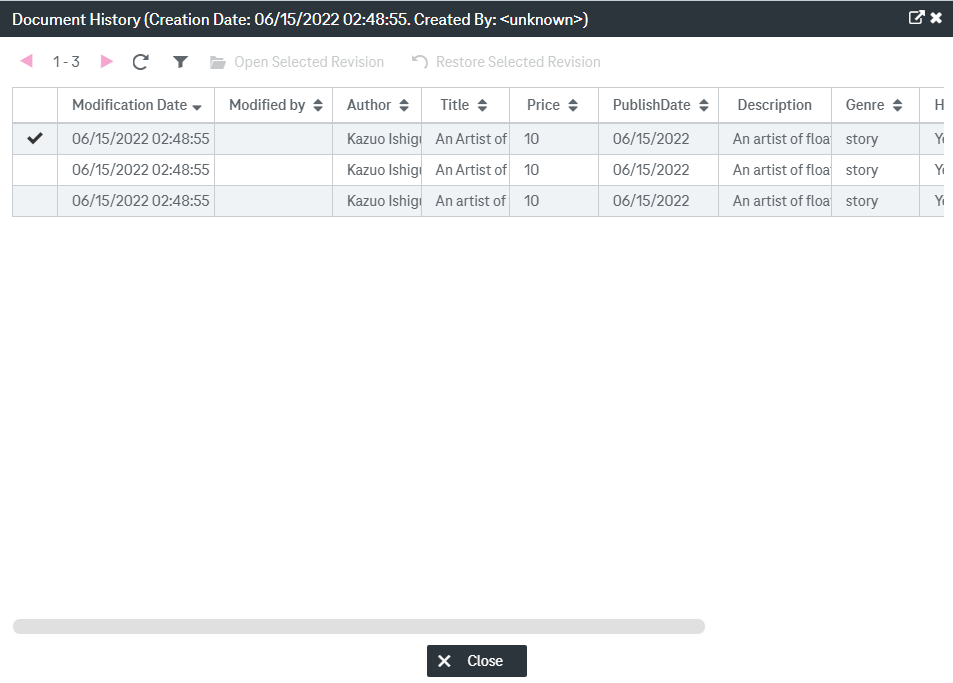
Task: Go to the next page of revisions
Action: [x=107, y=61]
